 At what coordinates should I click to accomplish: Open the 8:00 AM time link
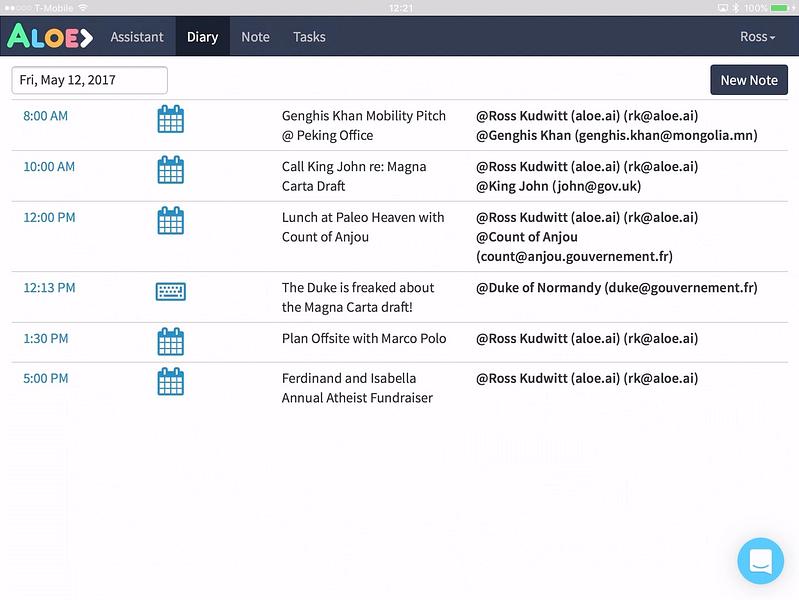45,116
